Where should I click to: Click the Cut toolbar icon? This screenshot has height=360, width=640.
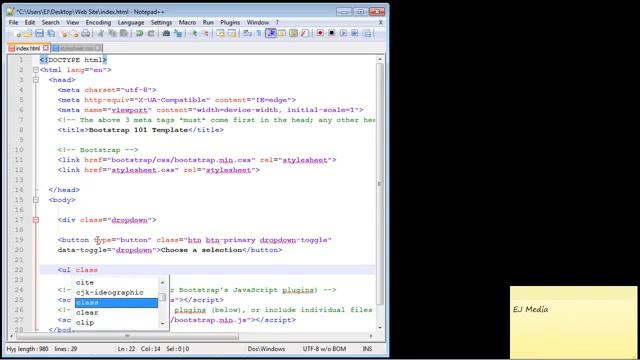100,33
